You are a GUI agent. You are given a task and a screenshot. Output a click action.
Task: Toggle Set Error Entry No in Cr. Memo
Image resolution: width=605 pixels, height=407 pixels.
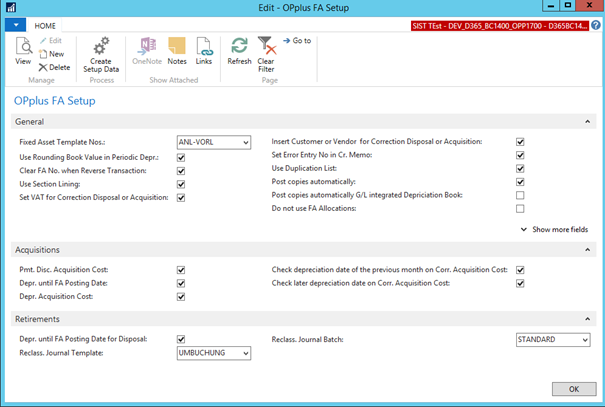pos(520,155)
